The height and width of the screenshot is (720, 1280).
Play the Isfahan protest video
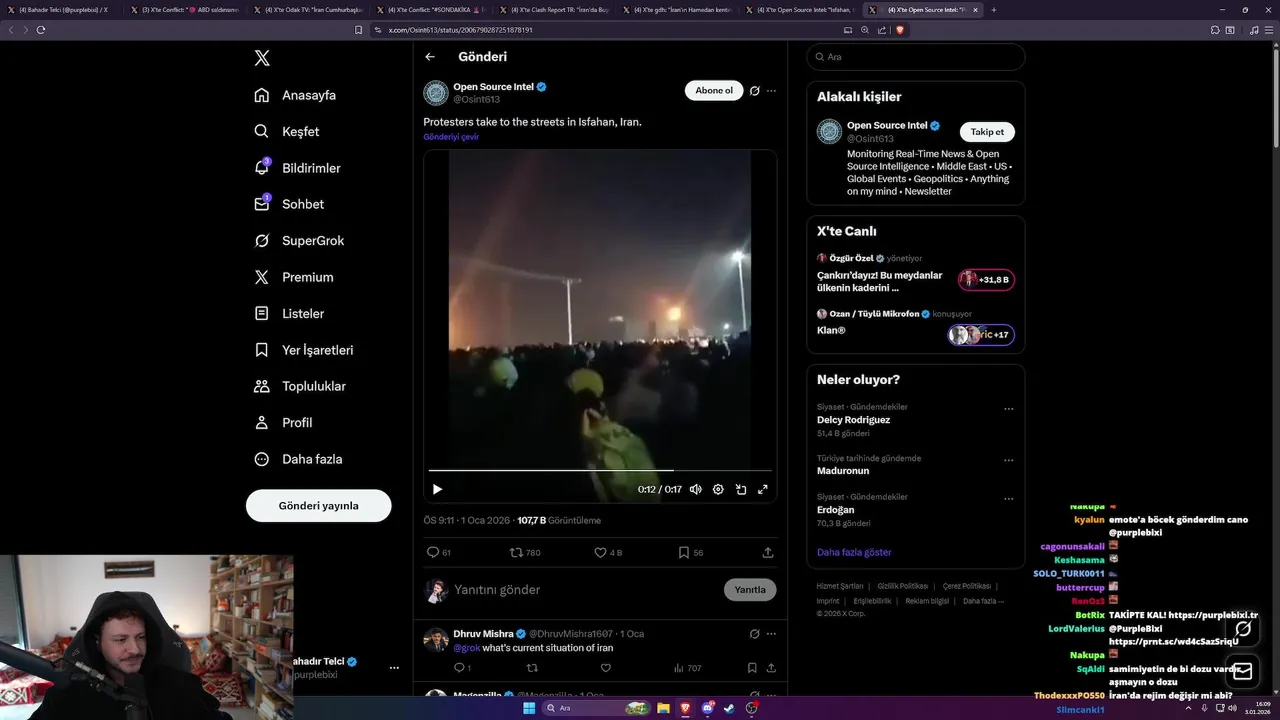click(437, 489)
